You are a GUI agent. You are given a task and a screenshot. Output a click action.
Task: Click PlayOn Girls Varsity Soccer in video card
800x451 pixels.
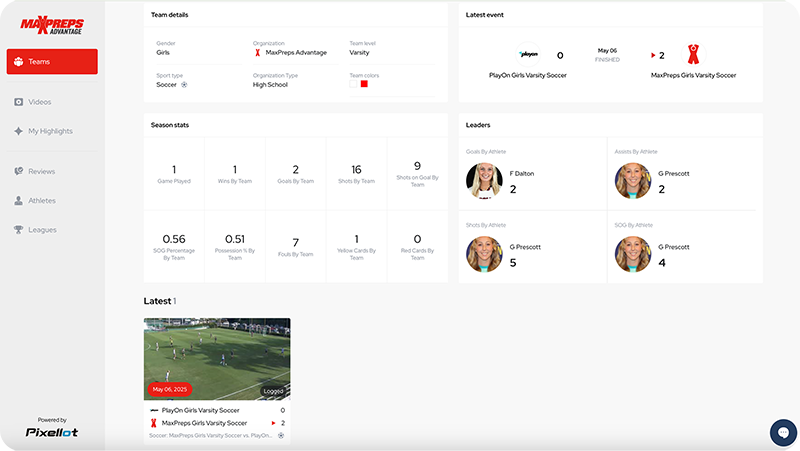tap(201, 410)
